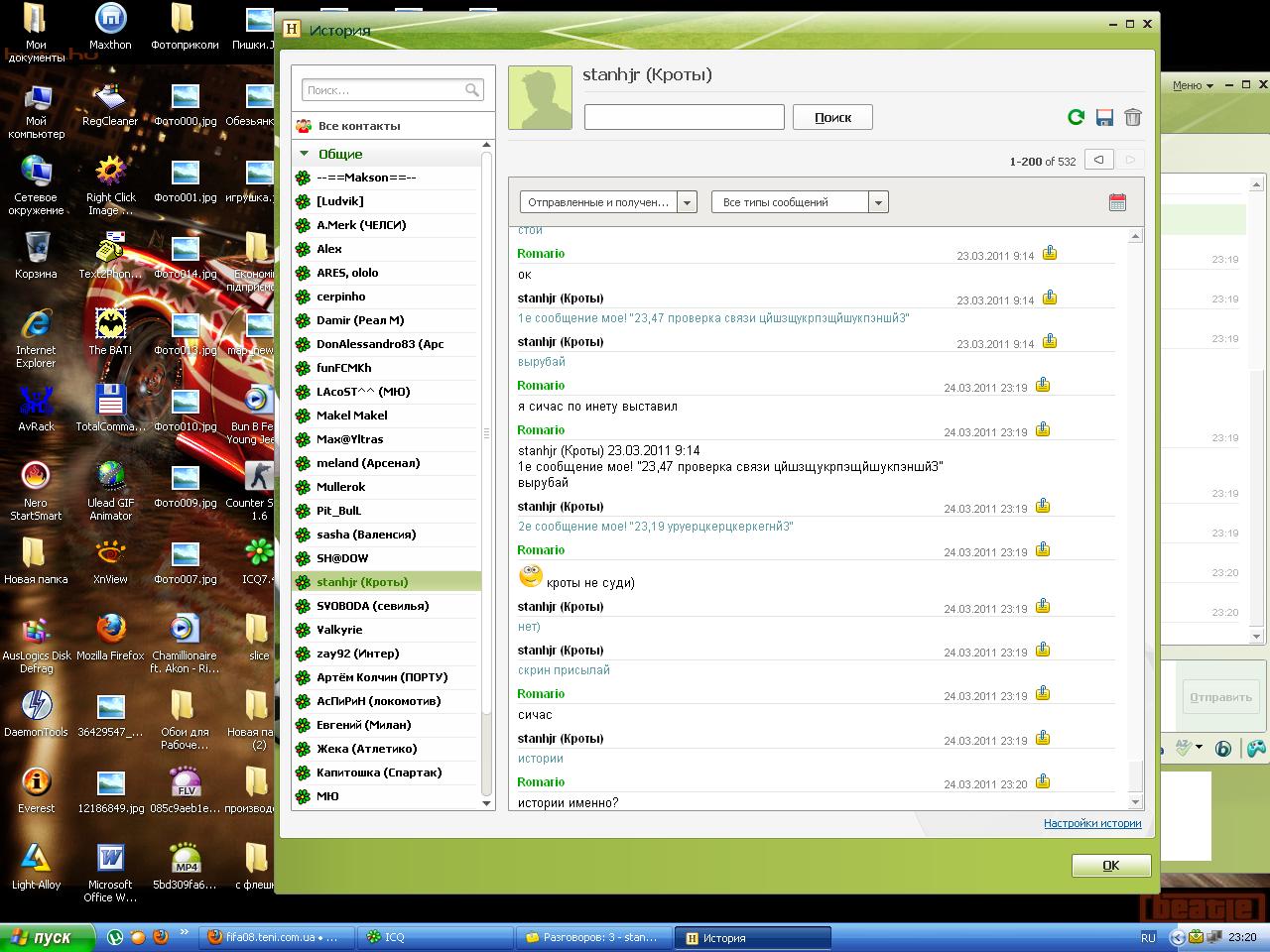
Task: Click the stanhjr avatar picture
Action: [541, 98]
